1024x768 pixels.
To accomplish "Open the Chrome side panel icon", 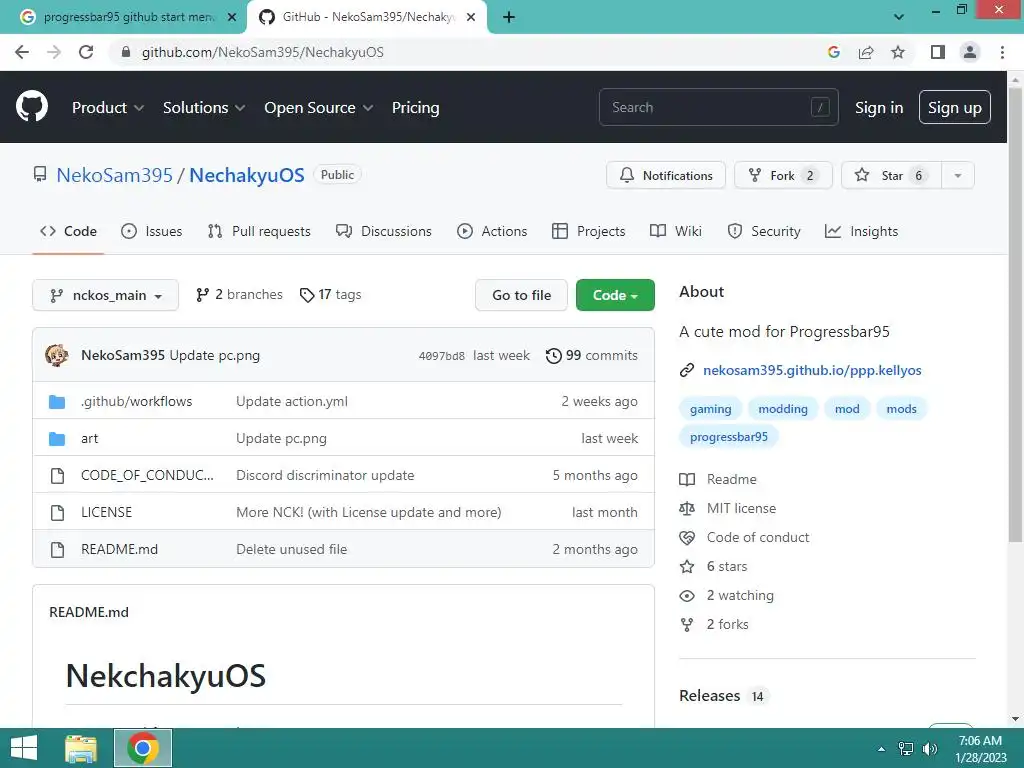I will click(938, 52).
